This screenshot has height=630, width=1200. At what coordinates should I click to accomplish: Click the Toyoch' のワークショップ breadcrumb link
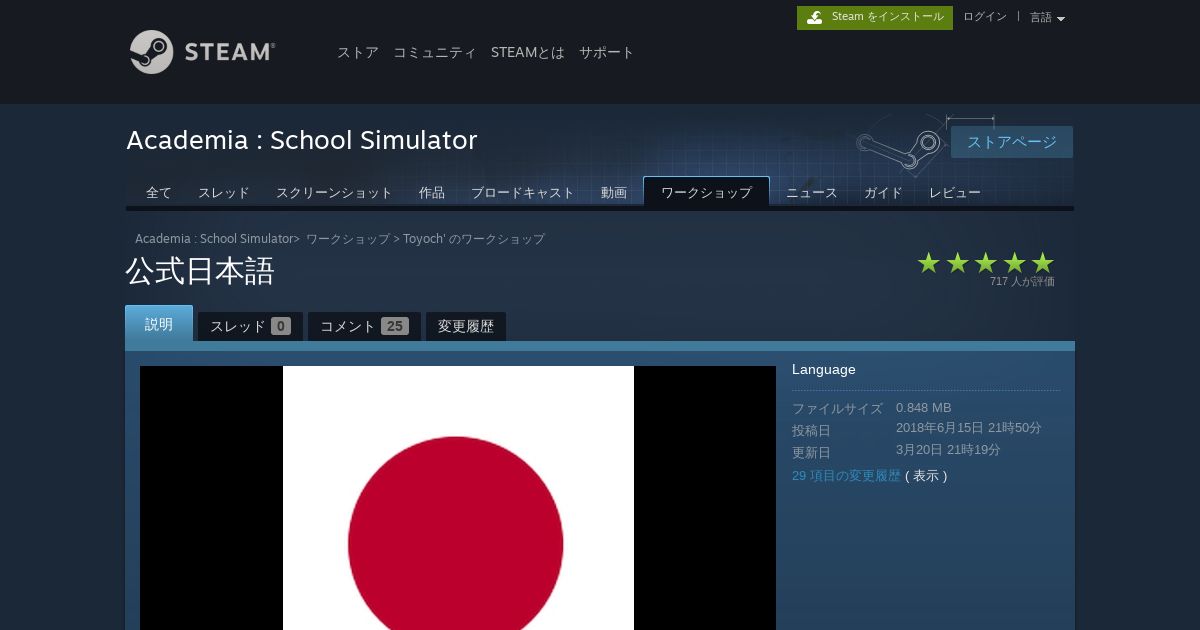(474, 239)
